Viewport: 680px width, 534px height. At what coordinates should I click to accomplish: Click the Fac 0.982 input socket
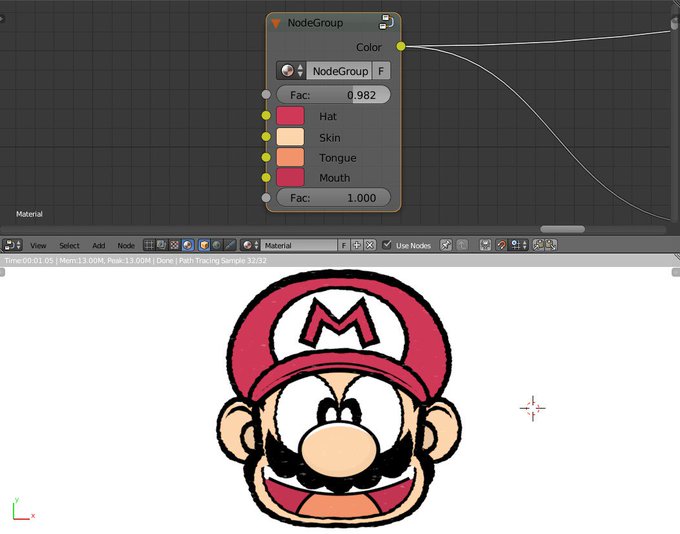point(266,94)
